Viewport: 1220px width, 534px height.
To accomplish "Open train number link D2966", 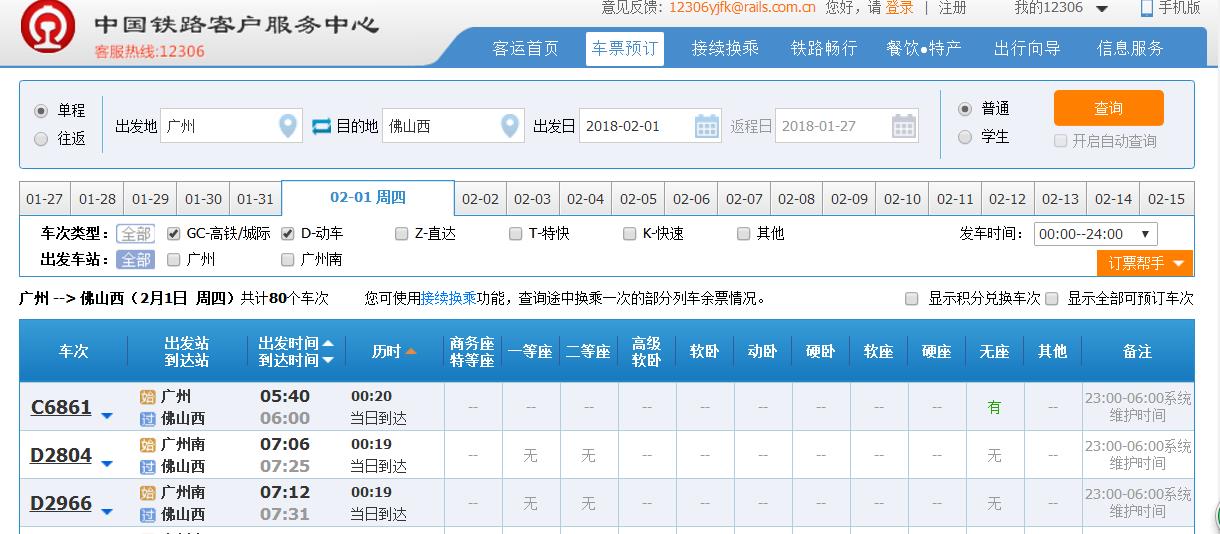I will pos(61,503).
